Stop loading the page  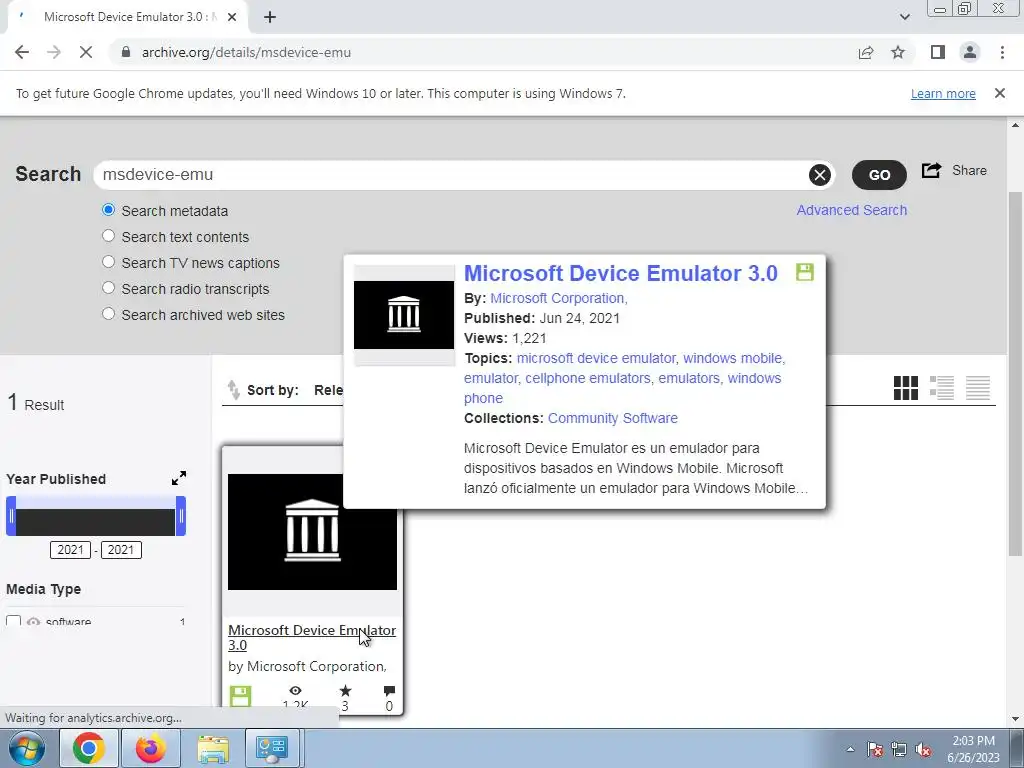[x=86, y=52]
